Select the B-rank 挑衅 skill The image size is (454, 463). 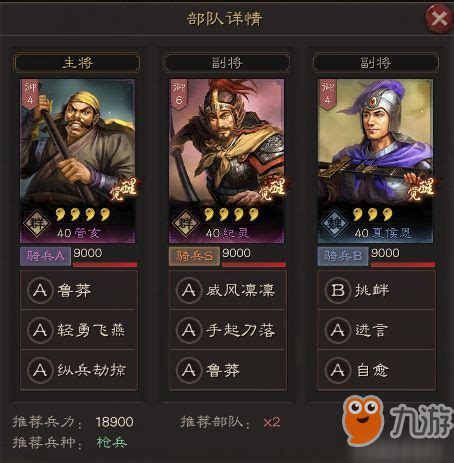(x=377, y=290)
